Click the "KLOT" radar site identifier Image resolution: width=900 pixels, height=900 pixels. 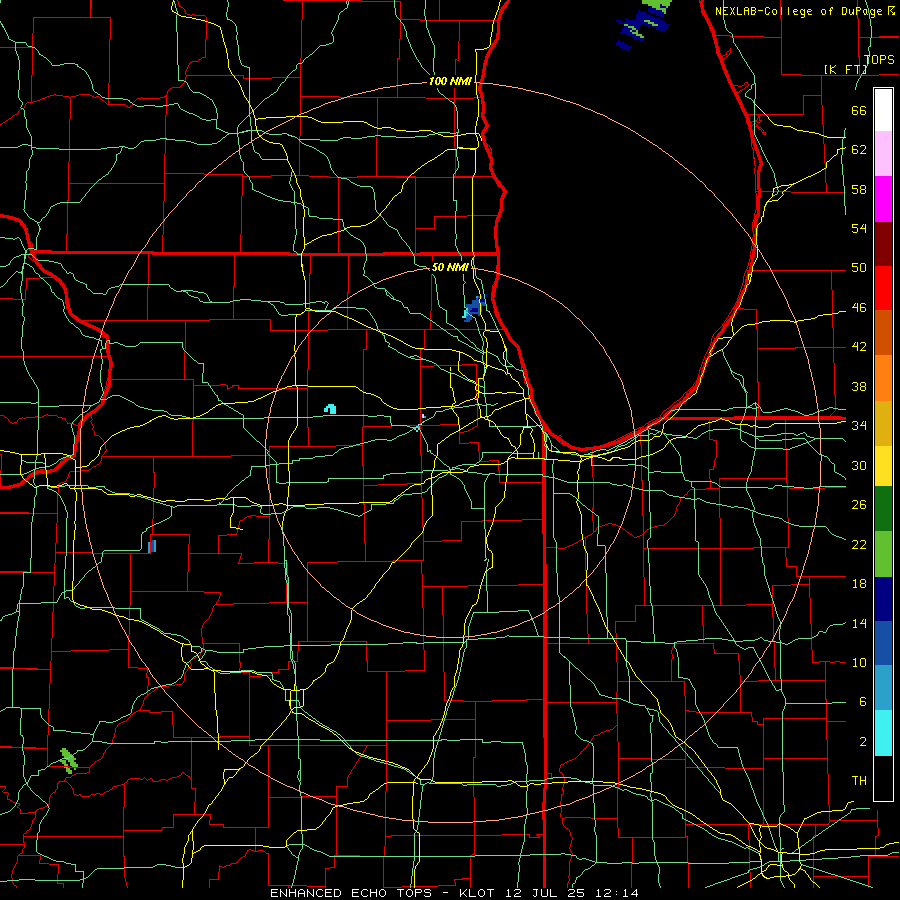coord(479,893)
